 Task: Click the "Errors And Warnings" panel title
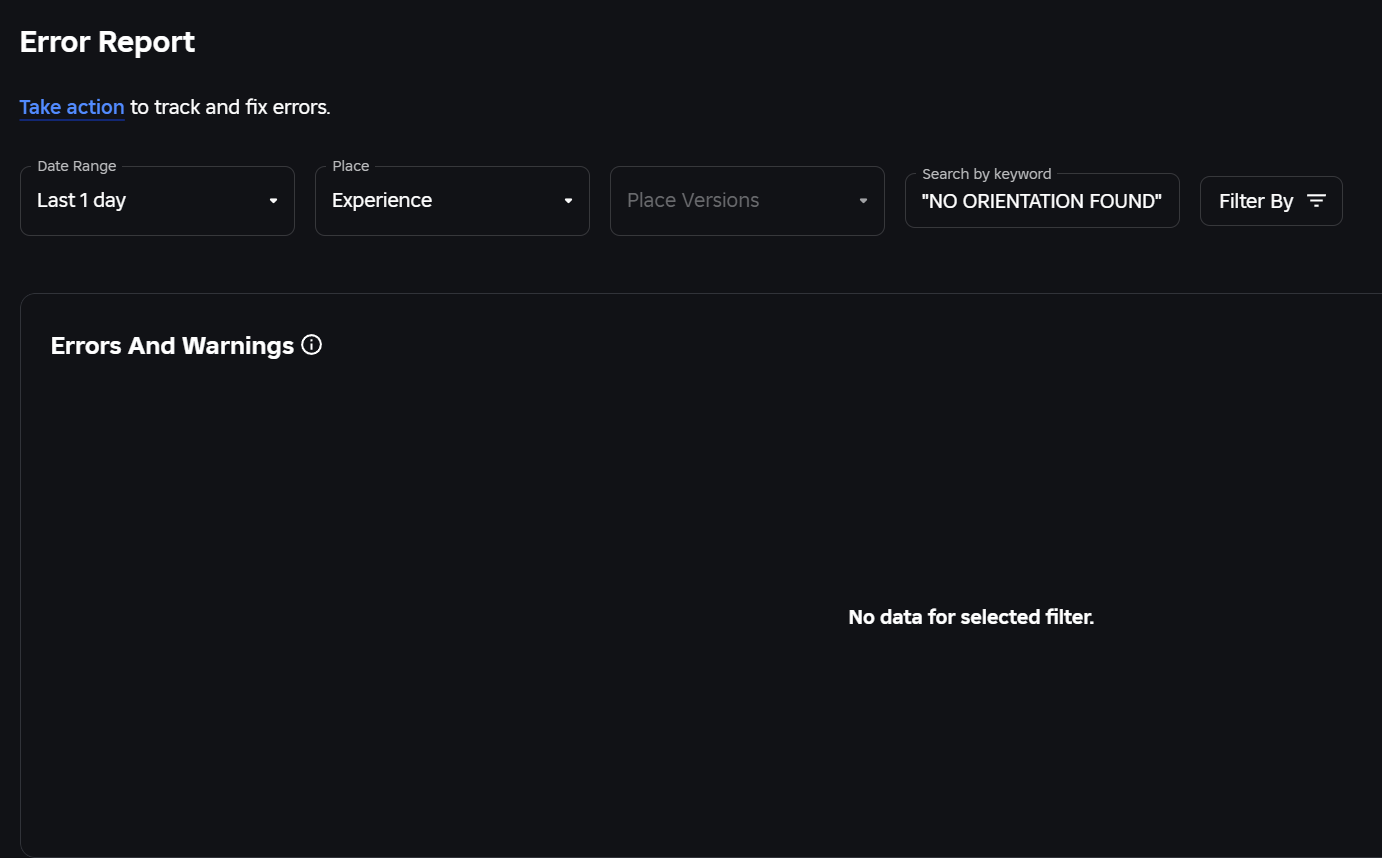pyautogui.click(x=172, y=346)
